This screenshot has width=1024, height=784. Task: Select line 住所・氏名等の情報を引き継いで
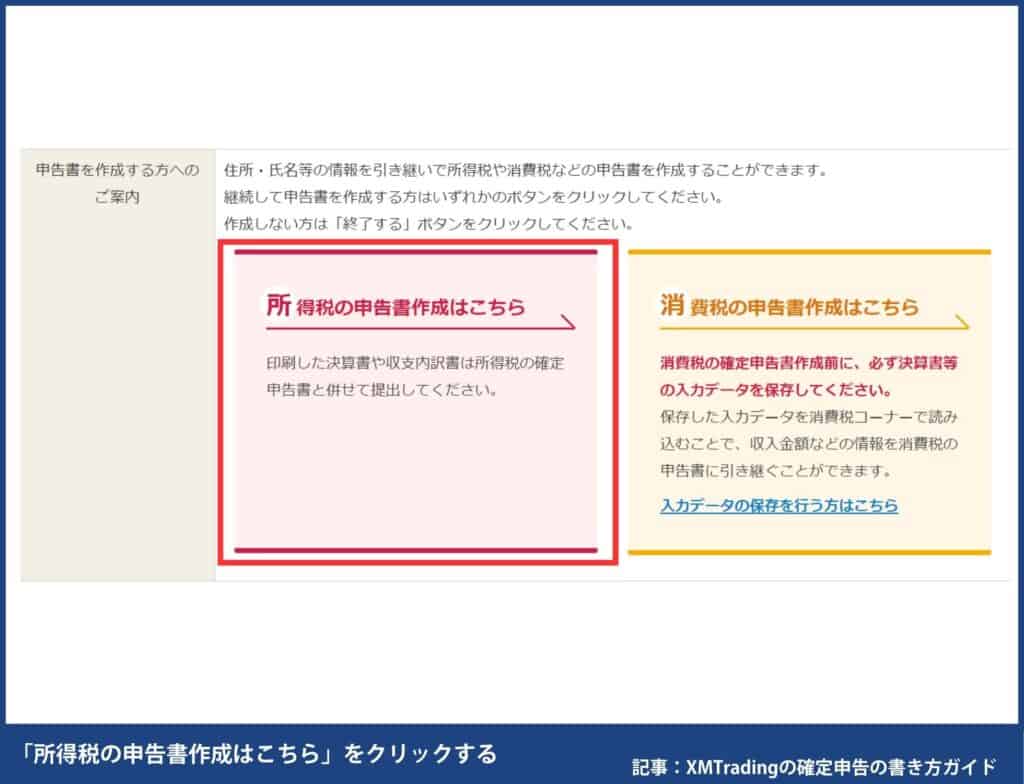point(526,171)
